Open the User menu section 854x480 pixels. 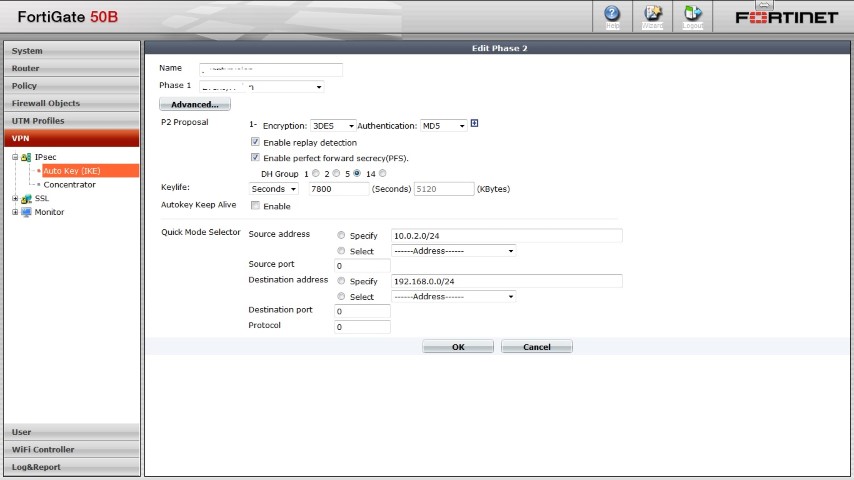tap(72, 432)
